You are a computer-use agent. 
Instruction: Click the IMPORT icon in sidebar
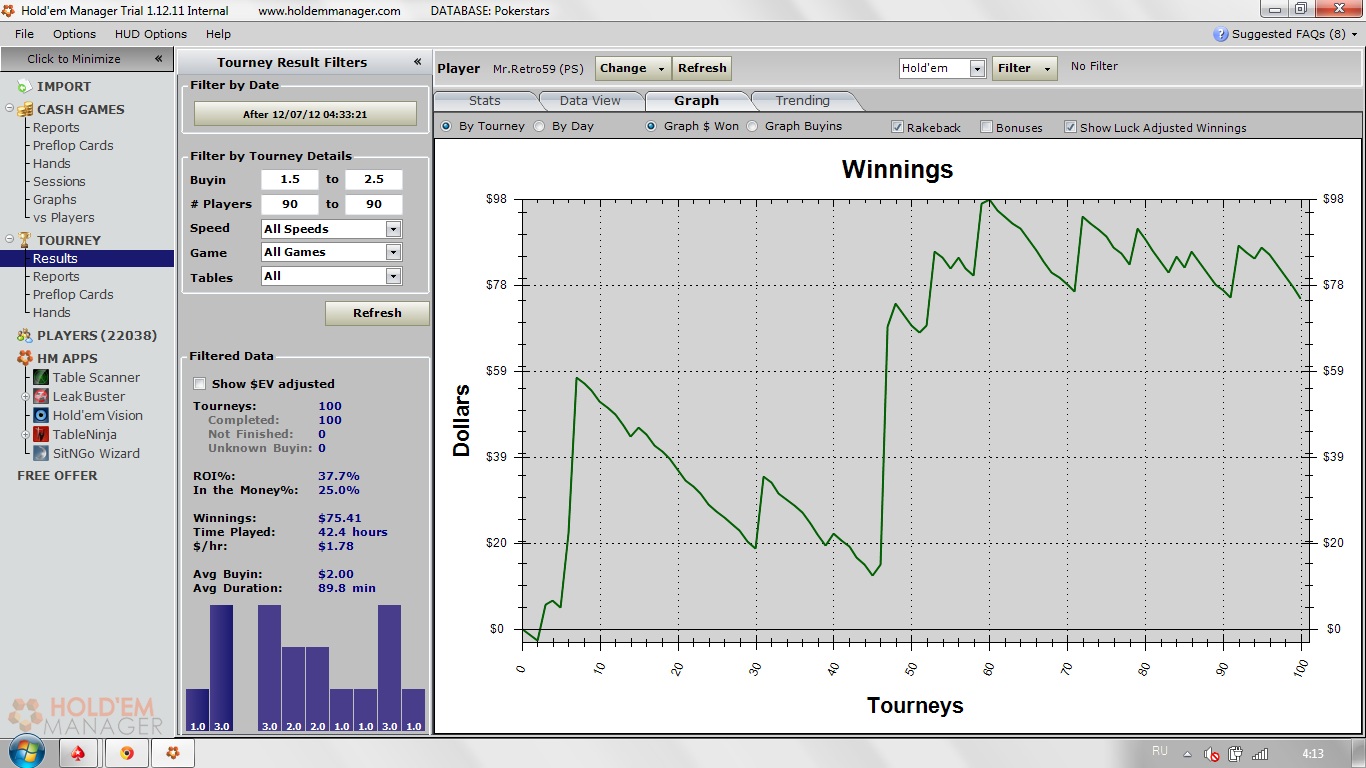(24, 87)
